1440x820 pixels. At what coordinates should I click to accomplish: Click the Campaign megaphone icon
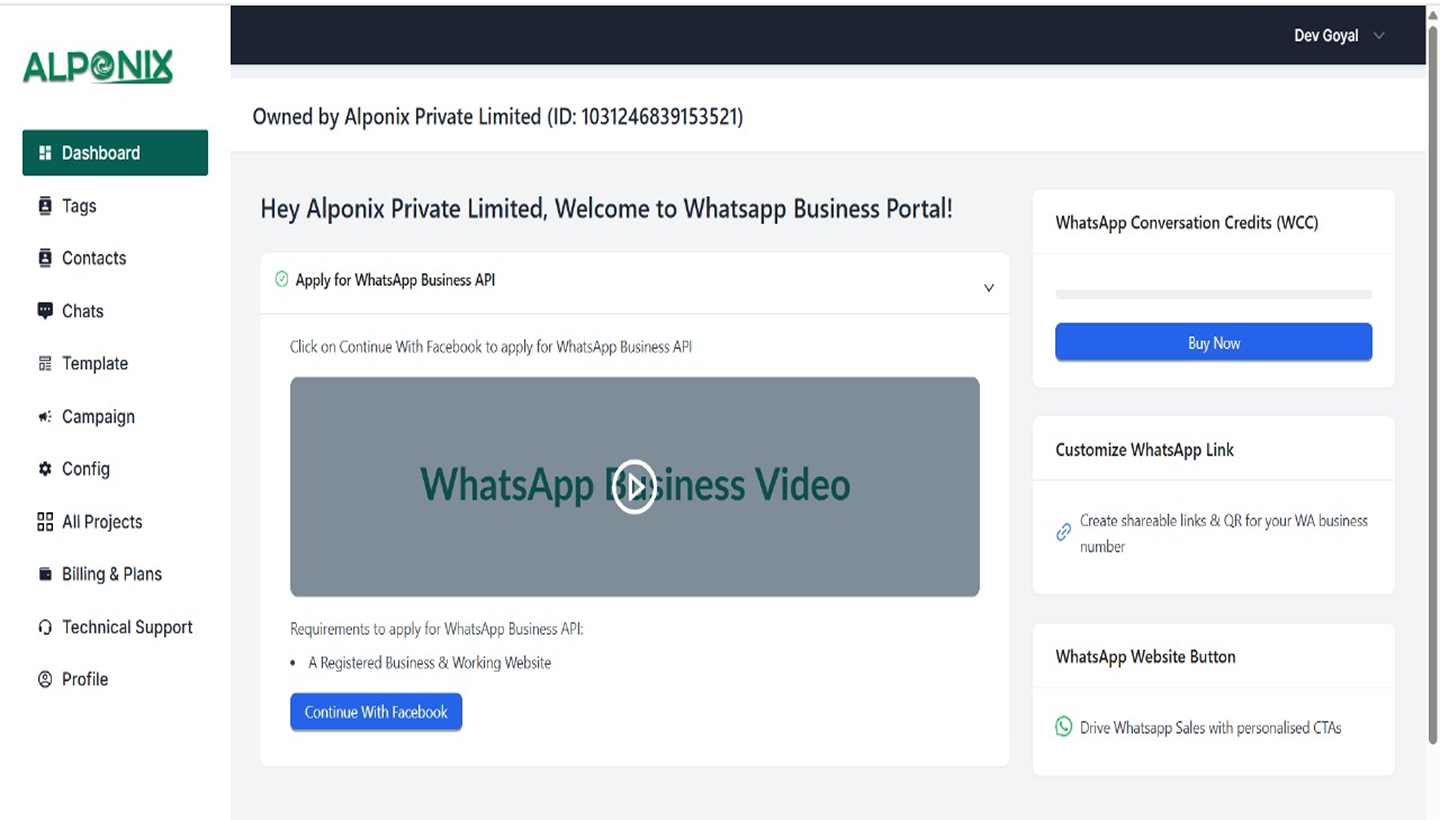45,417
